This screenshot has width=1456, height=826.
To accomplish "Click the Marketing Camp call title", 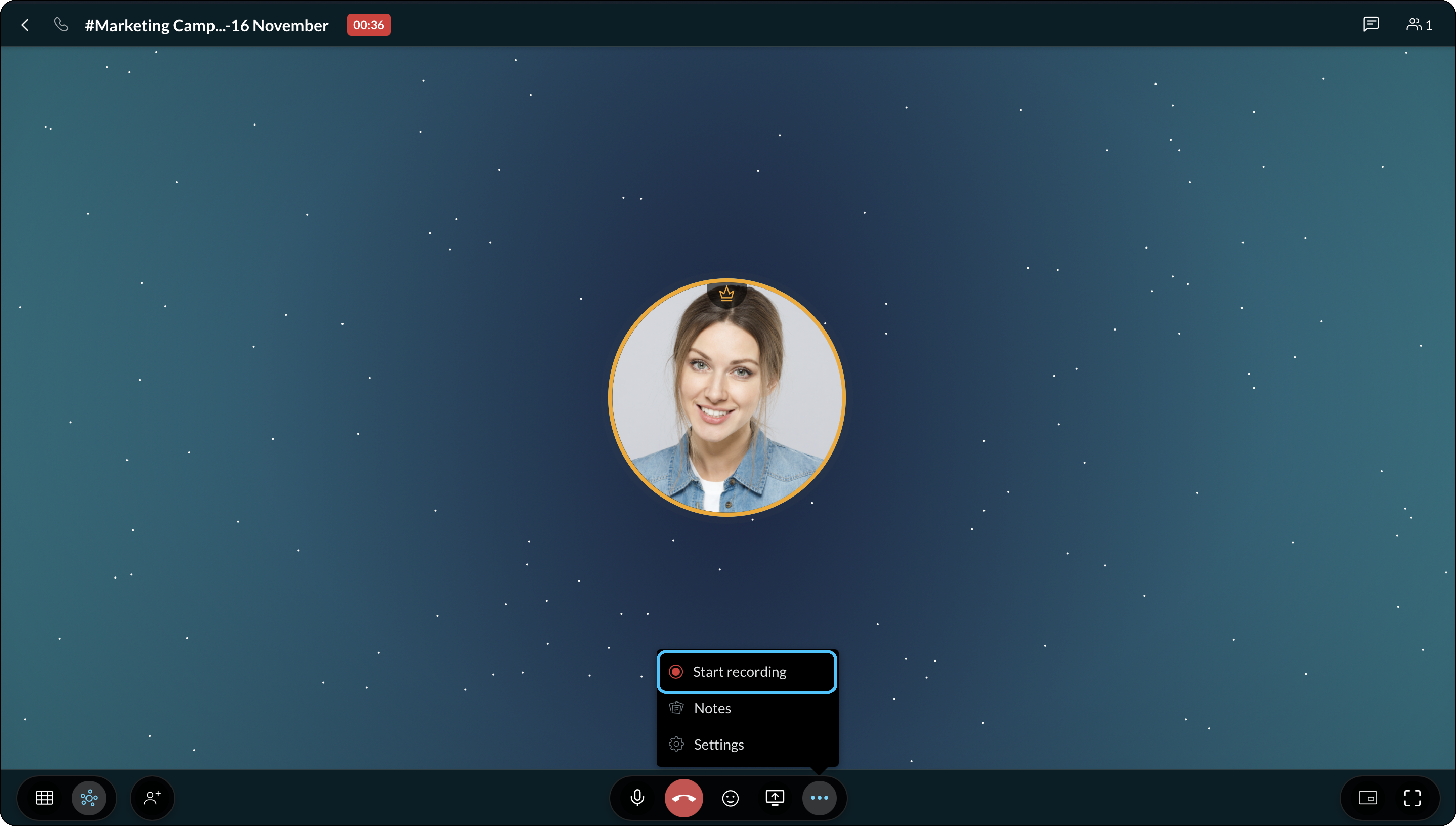I will pos(206,25).
